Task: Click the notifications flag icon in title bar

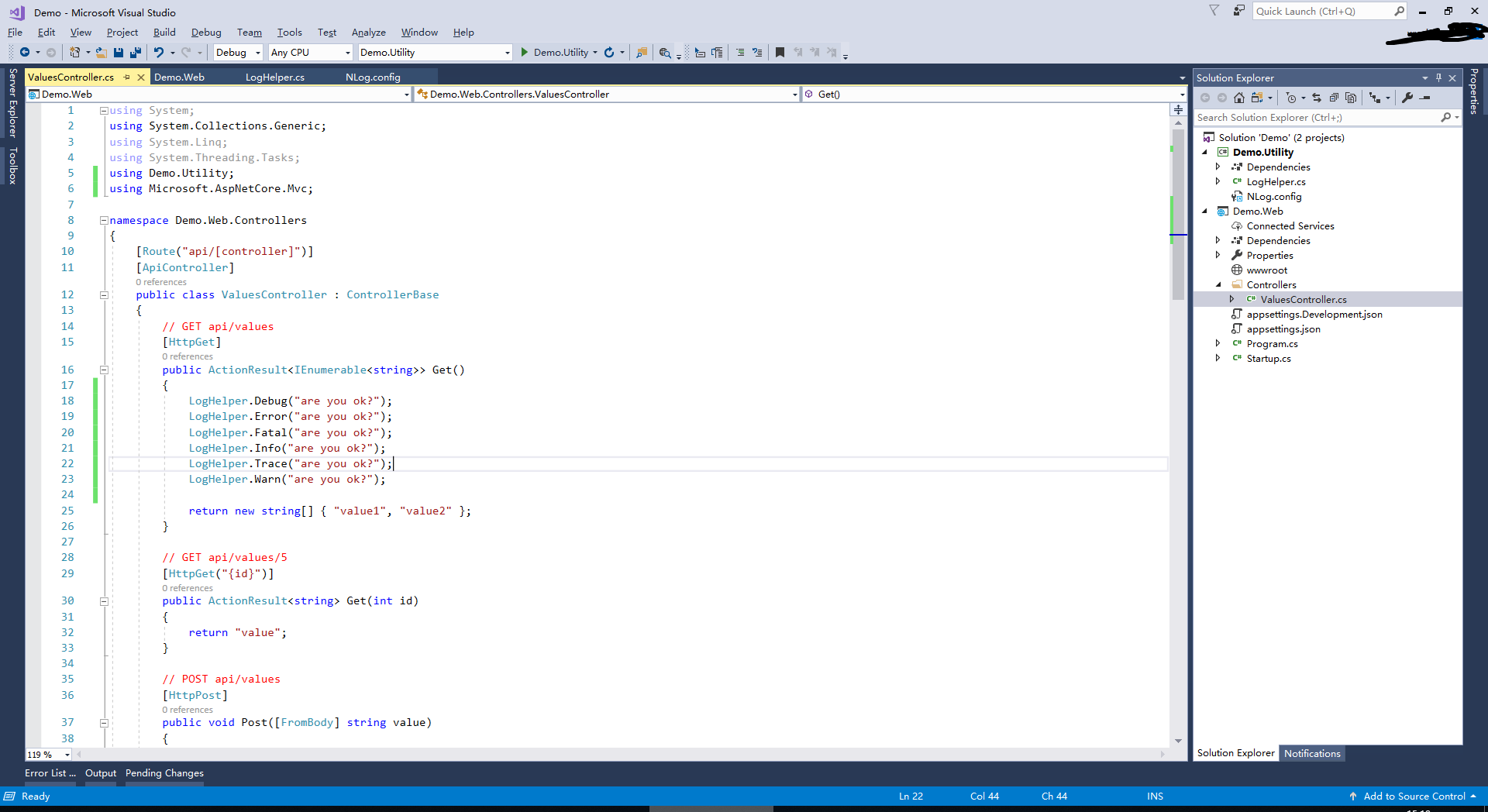Action: (1214, 11)
